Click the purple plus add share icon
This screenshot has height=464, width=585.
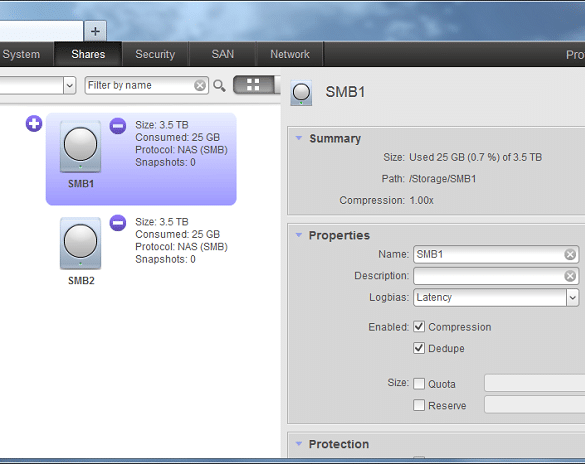34,123
